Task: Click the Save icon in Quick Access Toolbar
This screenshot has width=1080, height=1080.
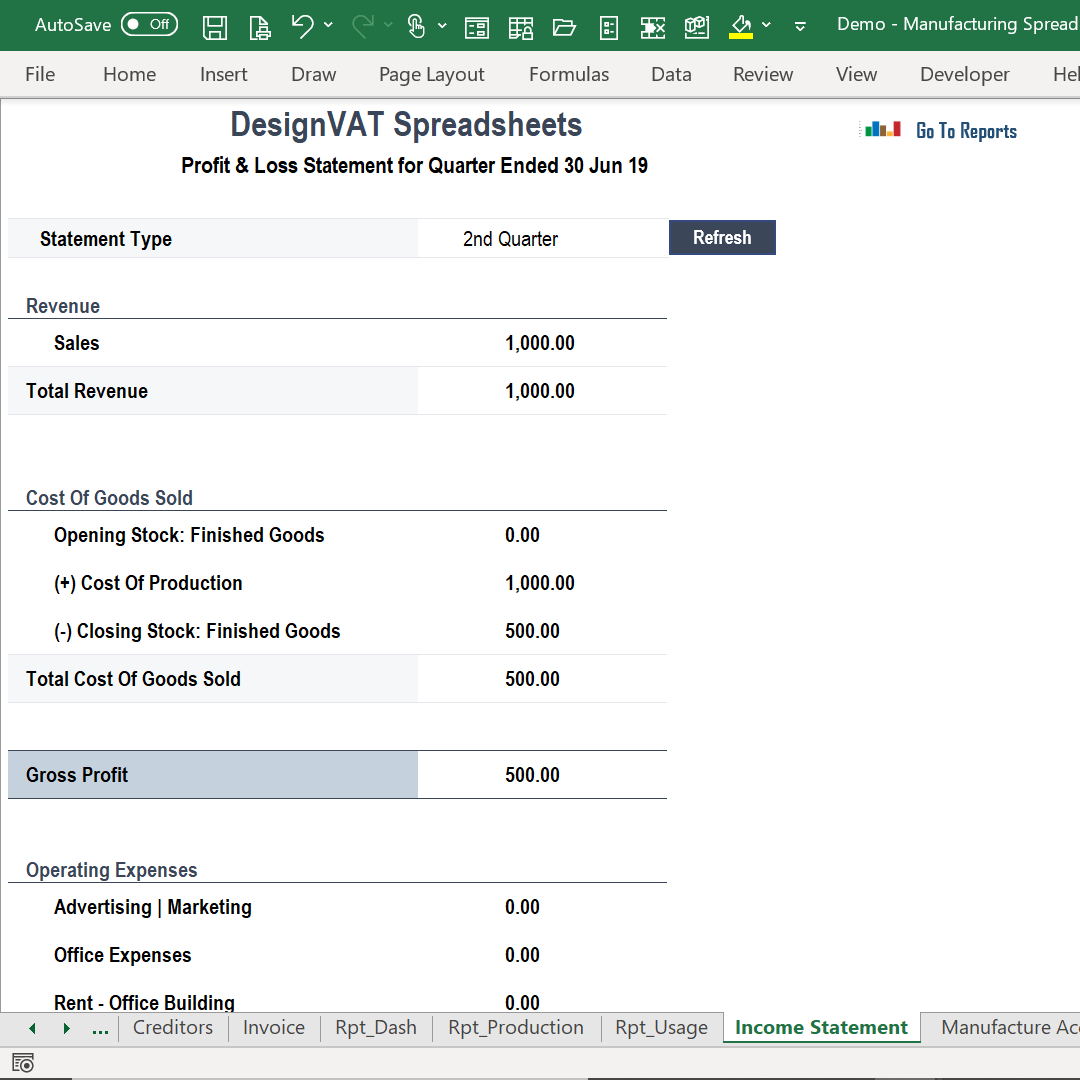Action: click(214, 27)
